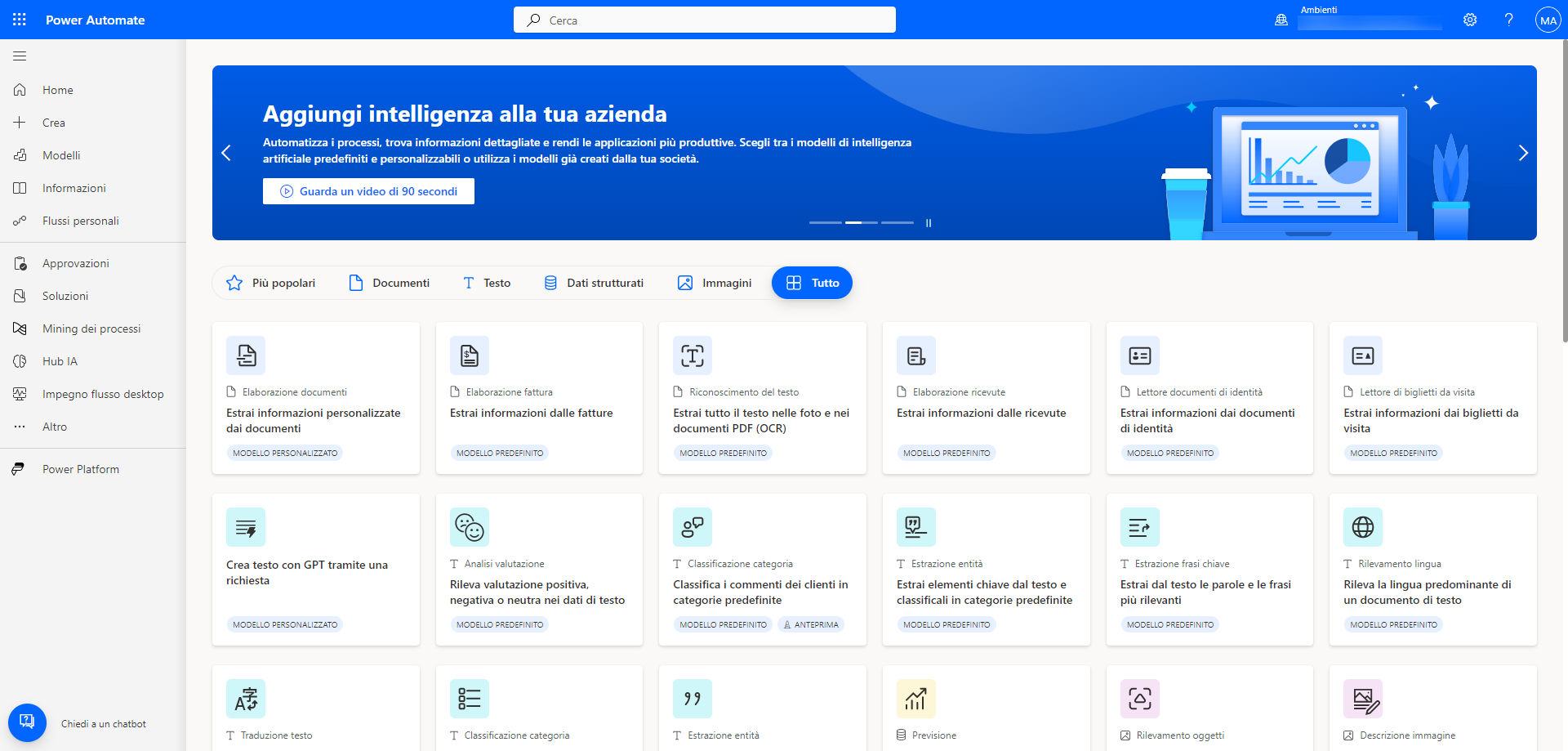Screen dimensions: 1568x751
Task: Open the Impegno flusso desktop icon
Action: pyautogui.click(x=20, y=394)
